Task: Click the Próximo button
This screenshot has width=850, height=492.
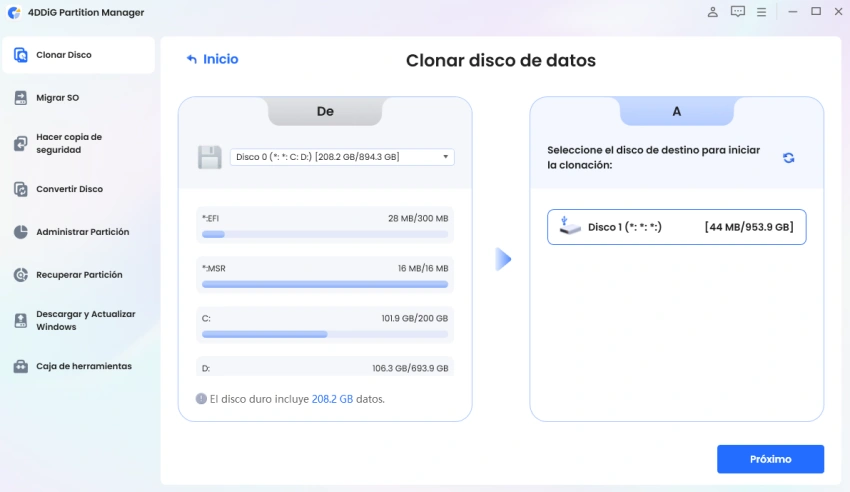Action: (x=770, y=459)
